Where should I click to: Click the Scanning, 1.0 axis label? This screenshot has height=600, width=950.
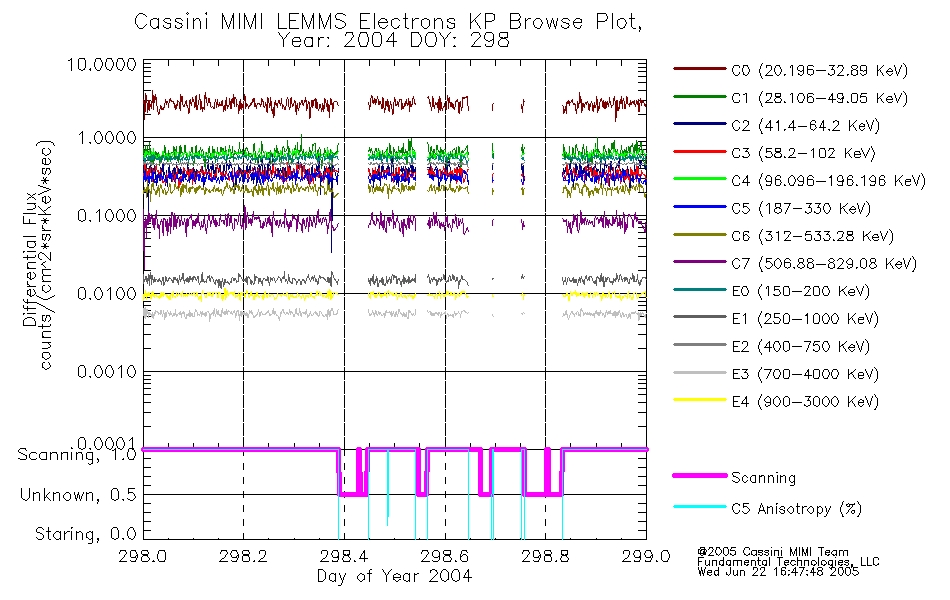tap(77, 455)
